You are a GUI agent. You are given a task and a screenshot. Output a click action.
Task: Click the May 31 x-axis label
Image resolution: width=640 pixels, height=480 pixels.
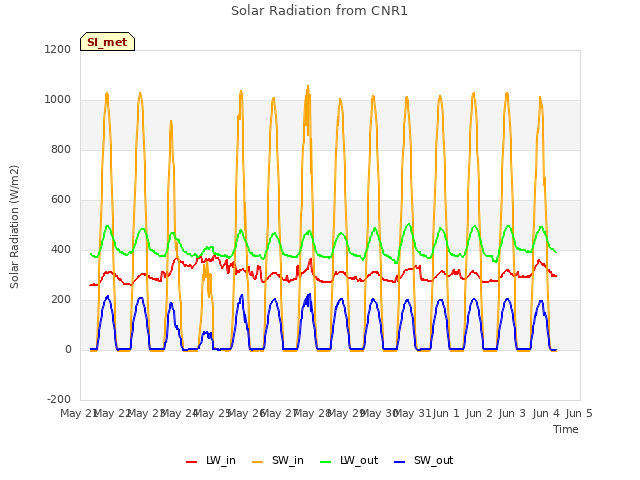412,413
